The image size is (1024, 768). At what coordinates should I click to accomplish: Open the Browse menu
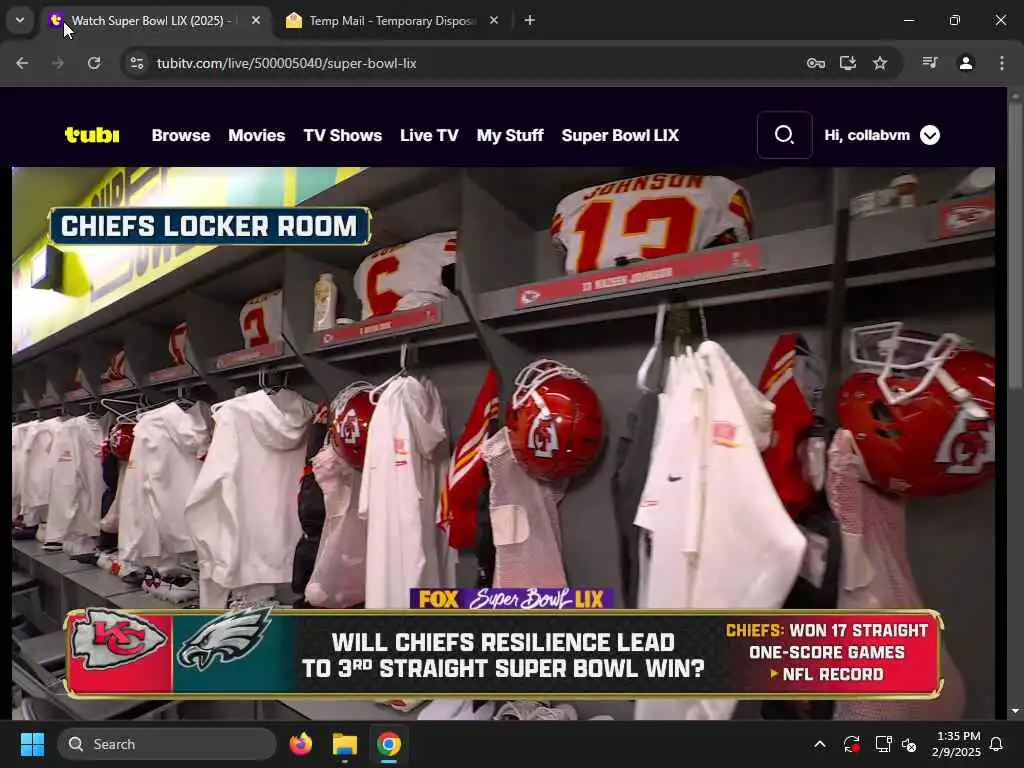click(181, 135)
